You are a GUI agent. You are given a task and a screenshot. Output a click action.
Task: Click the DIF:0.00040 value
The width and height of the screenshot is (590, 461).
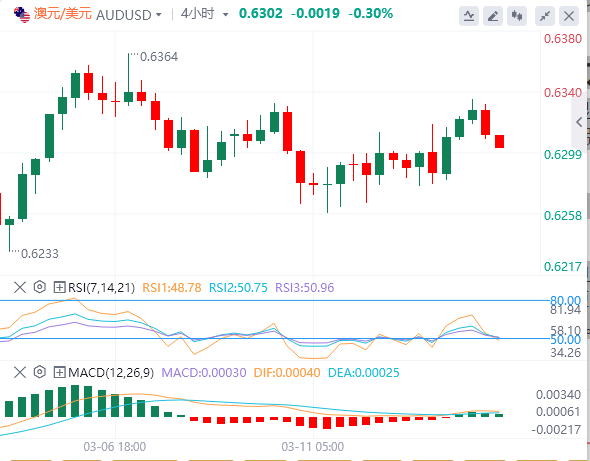[x=287, y=373]
